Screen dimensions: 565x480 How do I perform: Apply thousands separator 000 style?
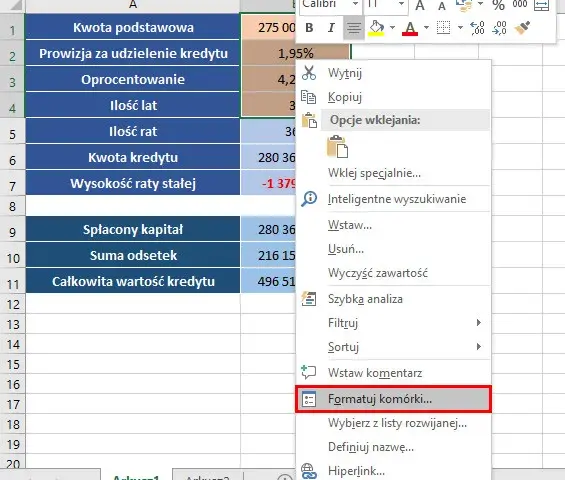coord(520,4)
